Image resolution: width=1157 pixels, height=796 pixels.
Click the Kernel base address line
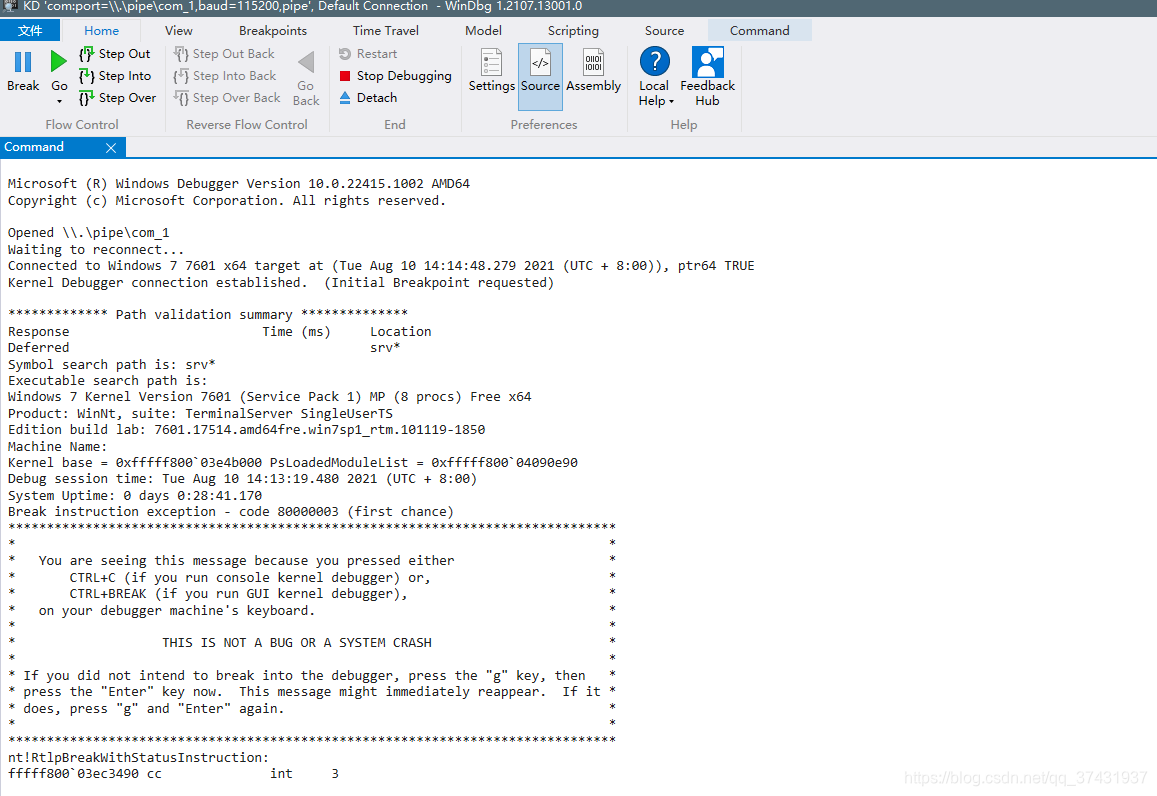[293, 463]
